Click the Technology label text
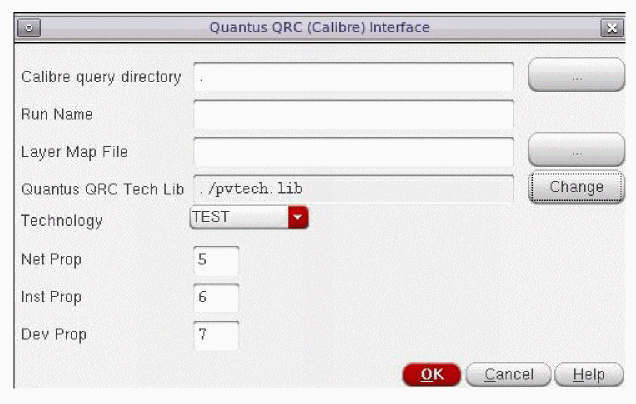 tap(62, 220)
